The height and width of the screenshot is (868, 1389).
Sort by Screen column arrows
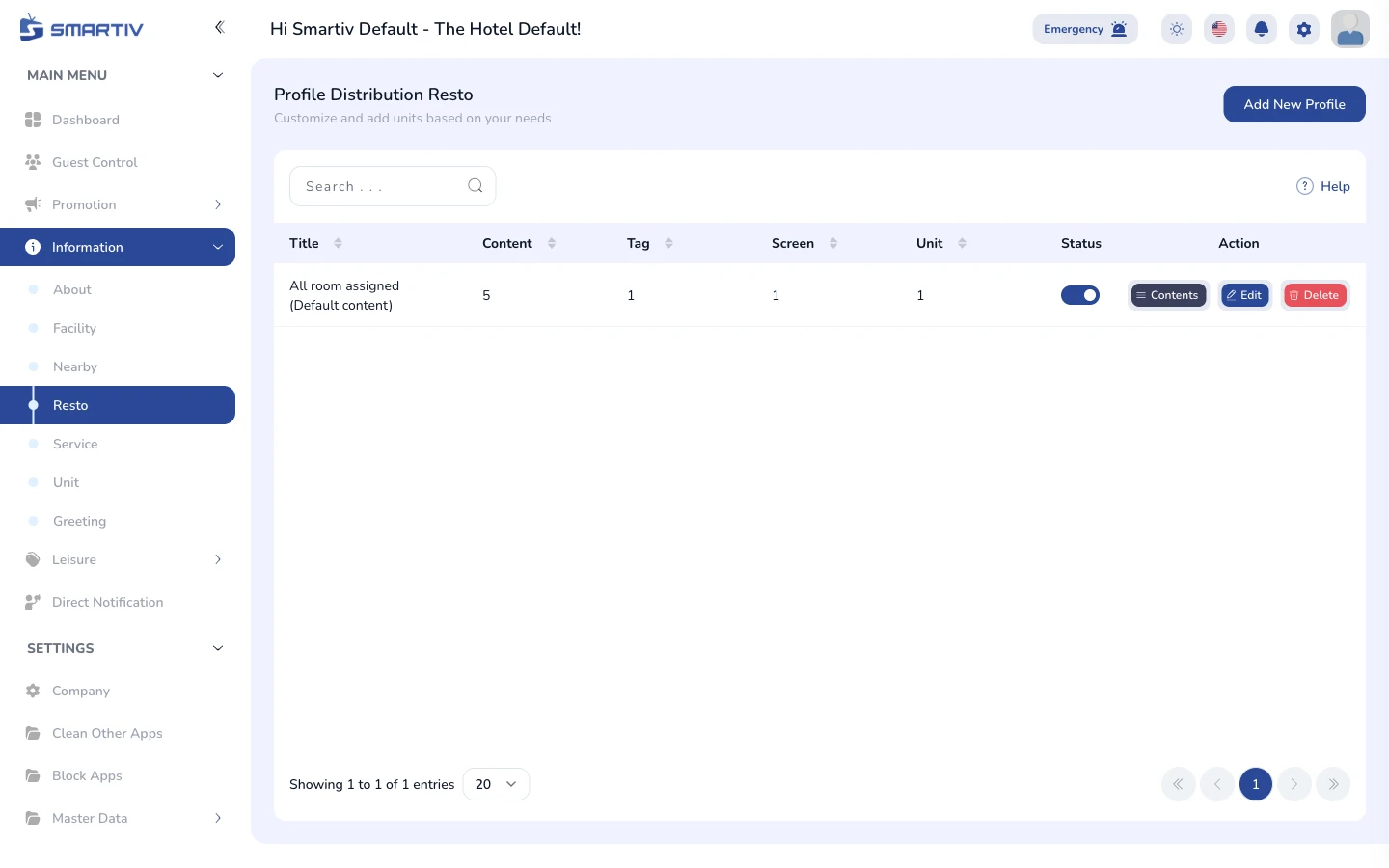[x=833, y=243]
